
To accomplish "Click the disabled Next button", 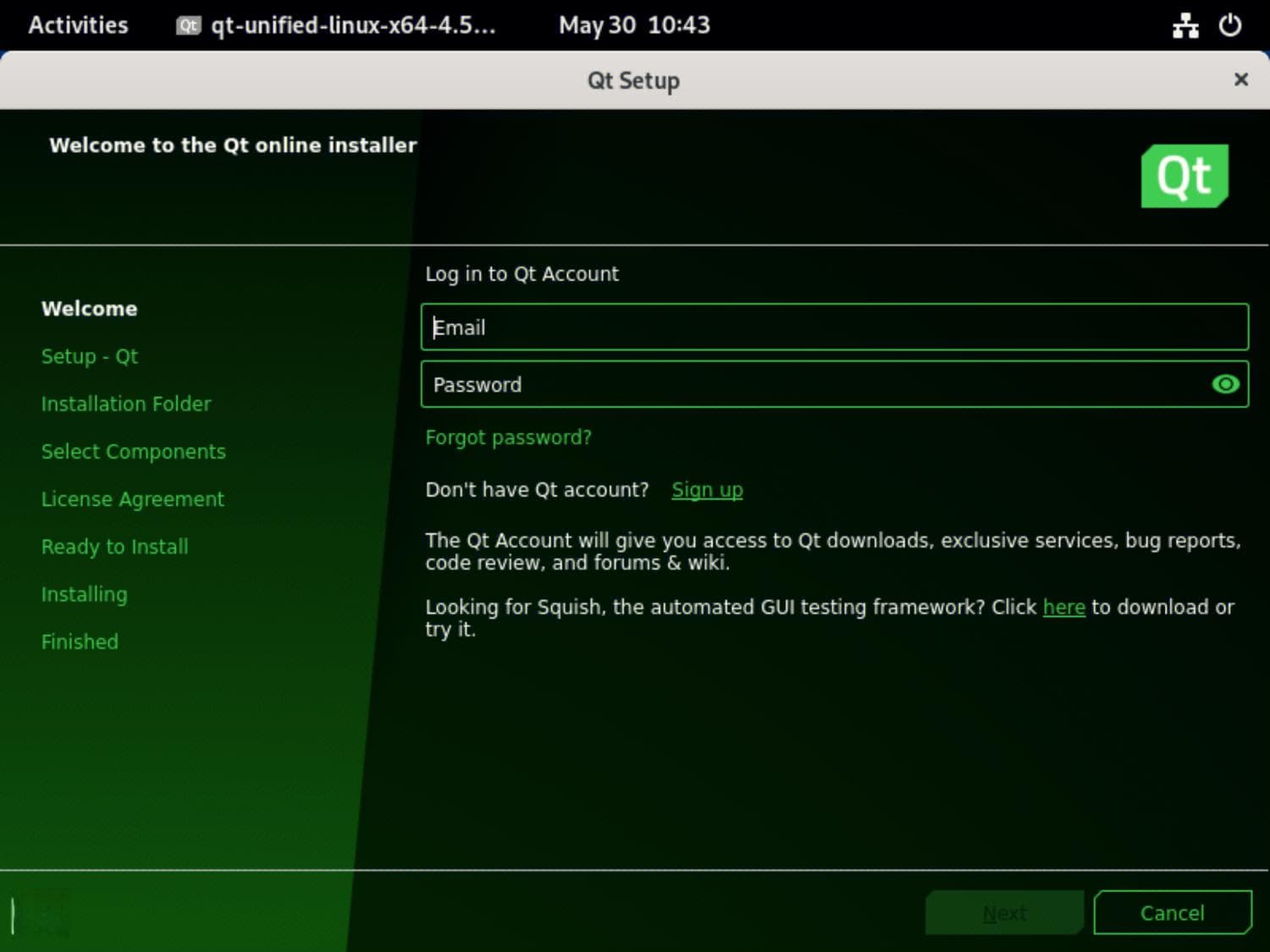I will click(1004, 913).
